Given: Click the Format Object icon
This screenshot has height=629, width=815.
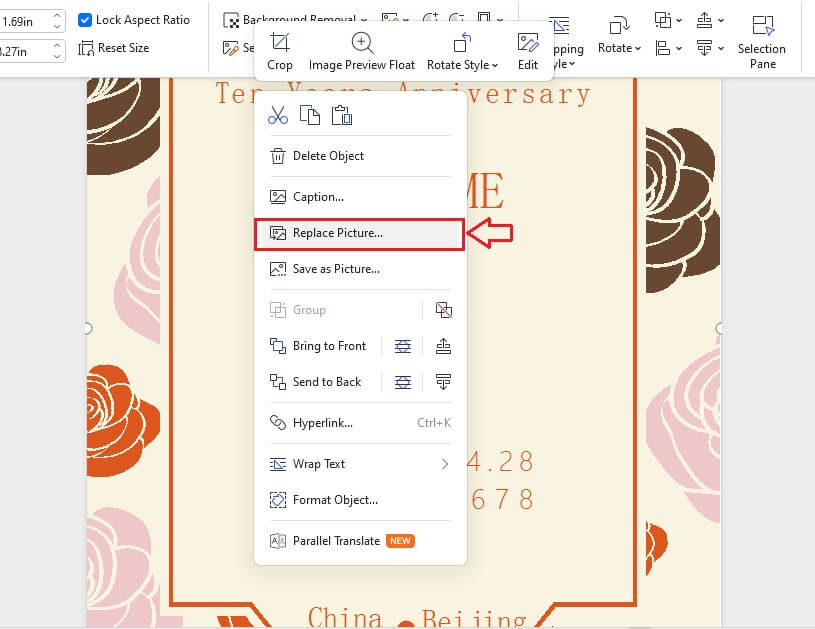Looking at the screenshot, I should 278,500.
